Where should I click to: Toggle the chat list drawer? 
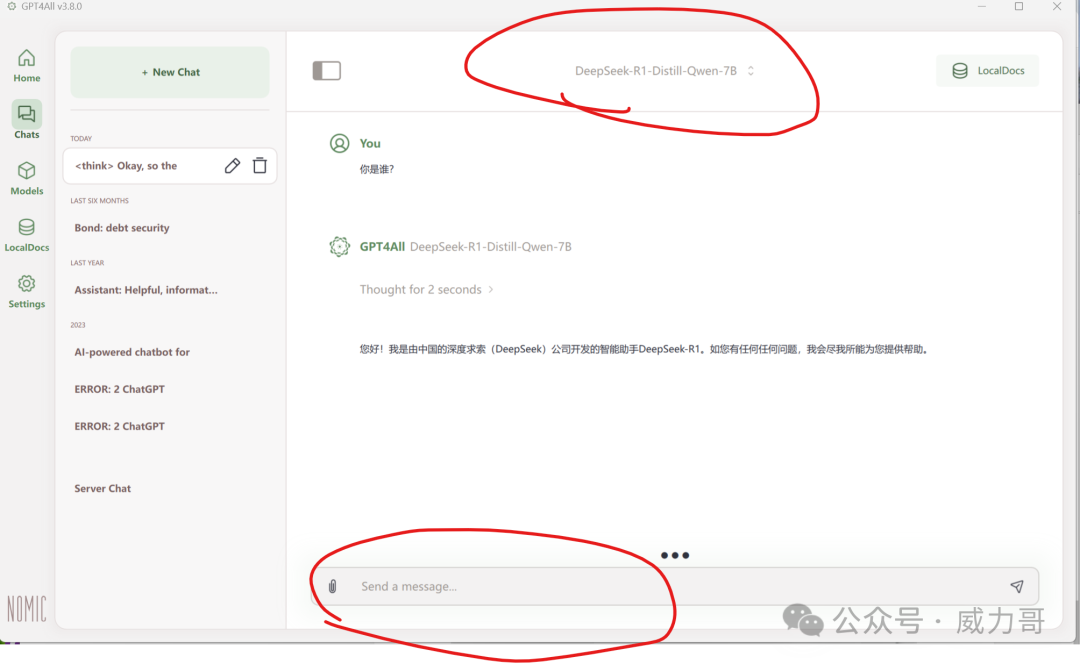coord(326,70)
